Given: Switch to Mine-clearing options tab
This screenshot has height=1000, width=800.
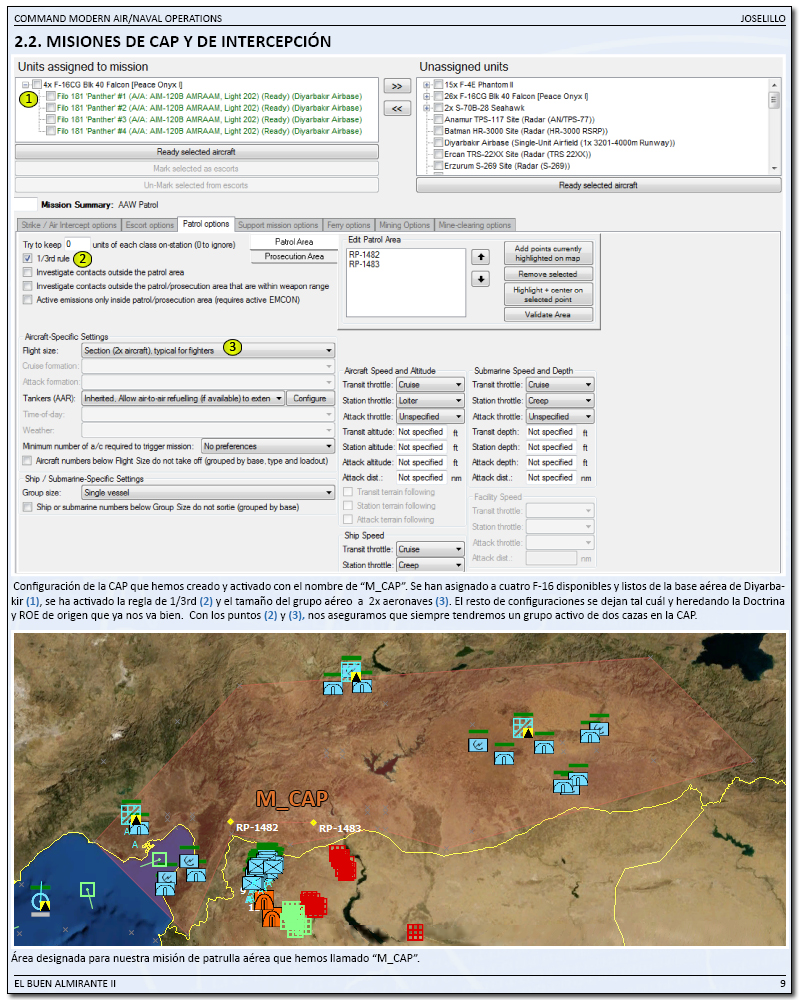Looking at the screenshot, I should (x=475, y=225).
